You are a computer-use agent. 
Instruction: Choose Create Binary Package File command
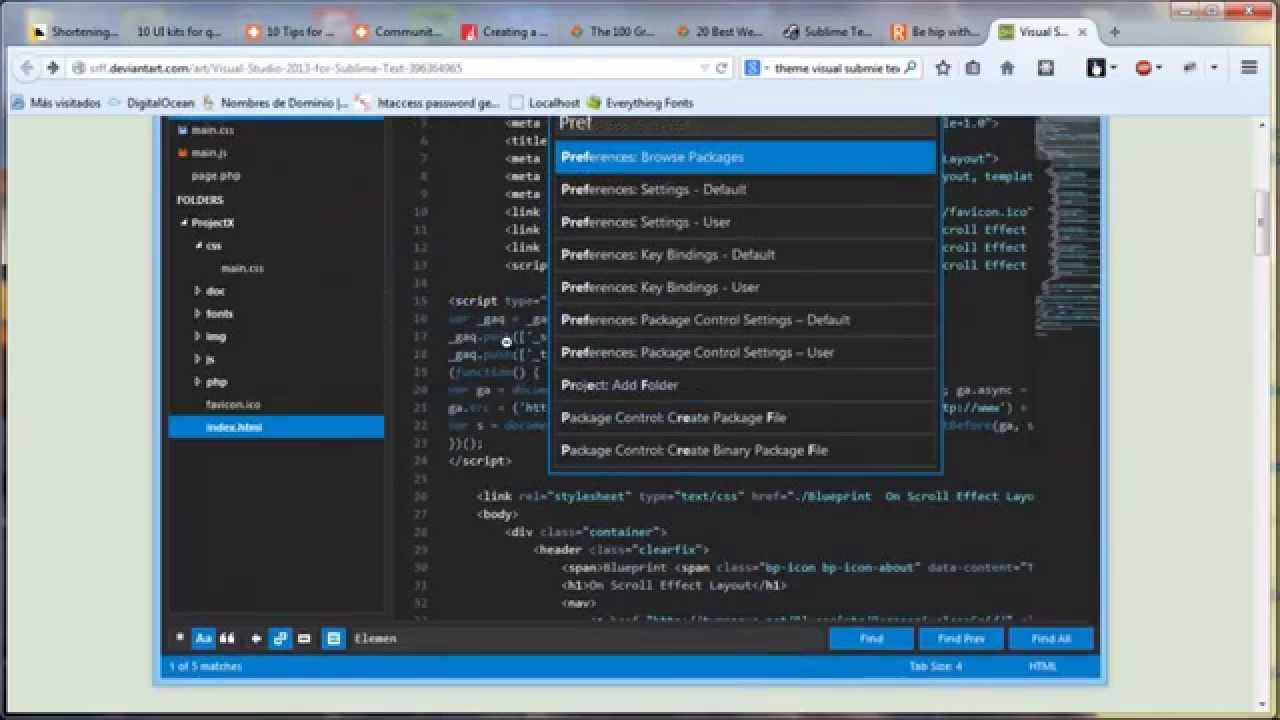[745, 450]
